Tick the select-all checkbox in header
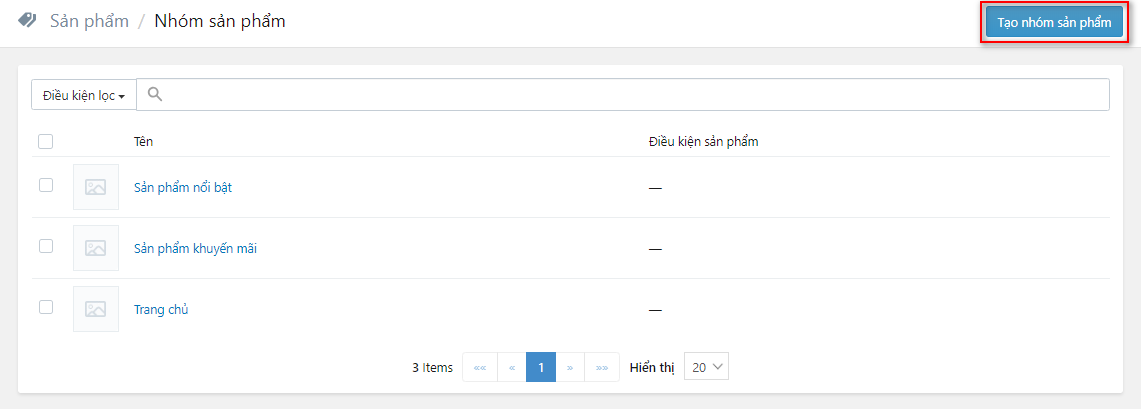 45,142
